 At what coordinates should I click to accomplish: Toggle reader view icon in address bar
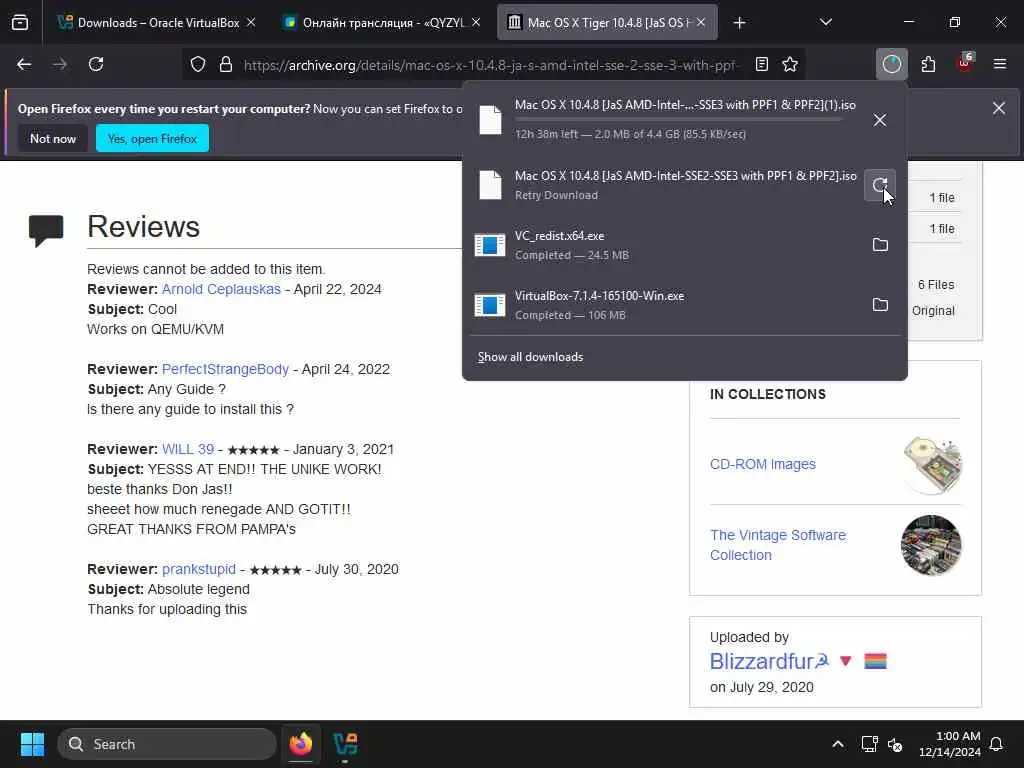[761, 64]
